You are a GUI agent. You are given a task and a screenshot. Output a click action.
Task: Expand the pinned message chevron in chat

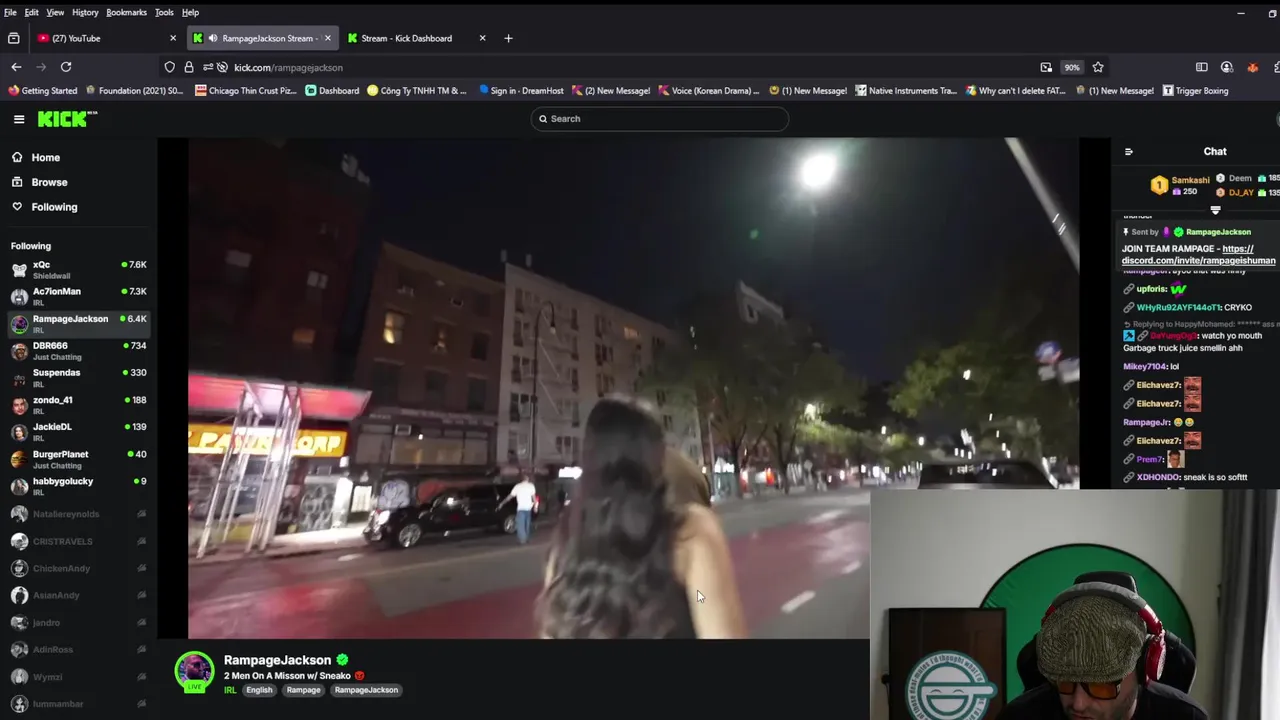click(1215, 211)
